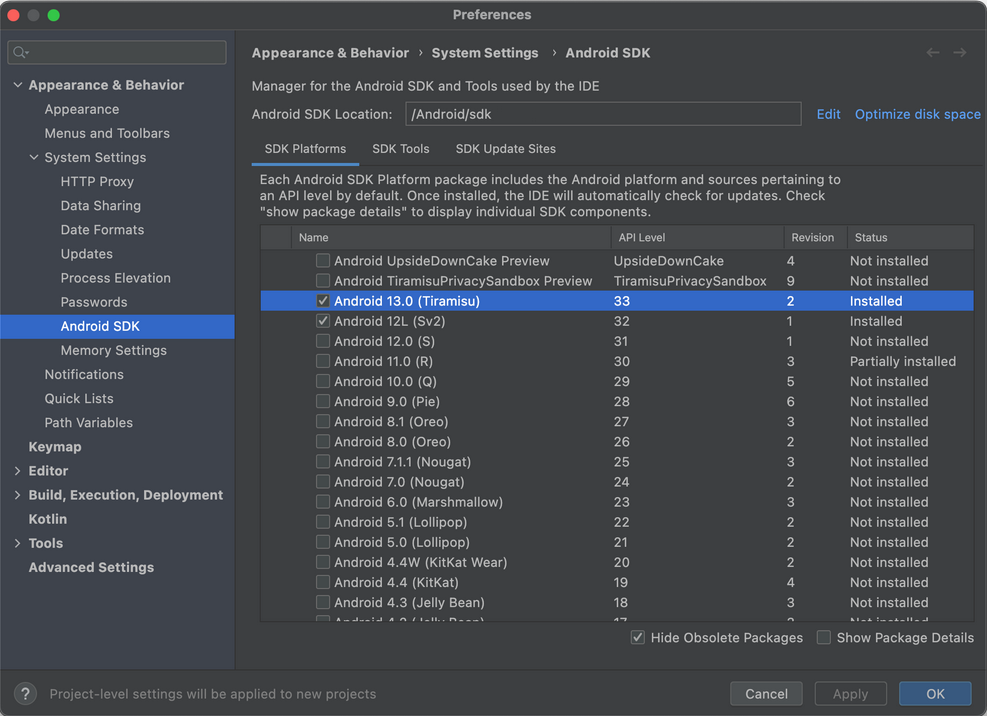Go back with the left arrow icon

933,53
